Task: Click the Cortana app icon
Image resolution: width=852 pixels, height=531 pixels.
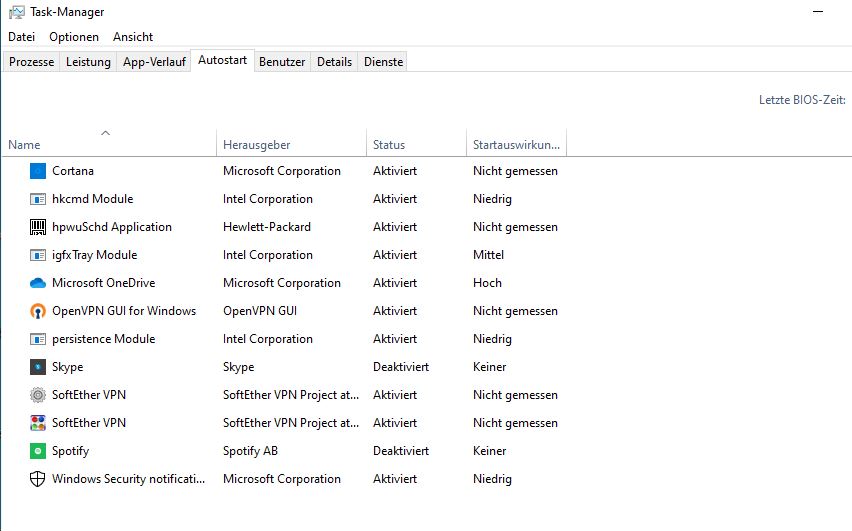Action: coord(38,171)
